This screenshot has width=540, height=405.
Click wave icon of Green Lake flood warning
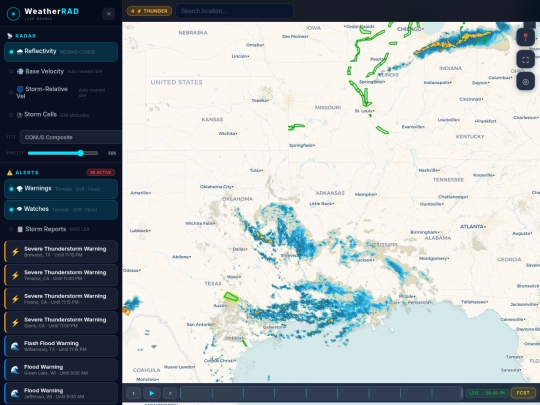(x=15, y=370)
